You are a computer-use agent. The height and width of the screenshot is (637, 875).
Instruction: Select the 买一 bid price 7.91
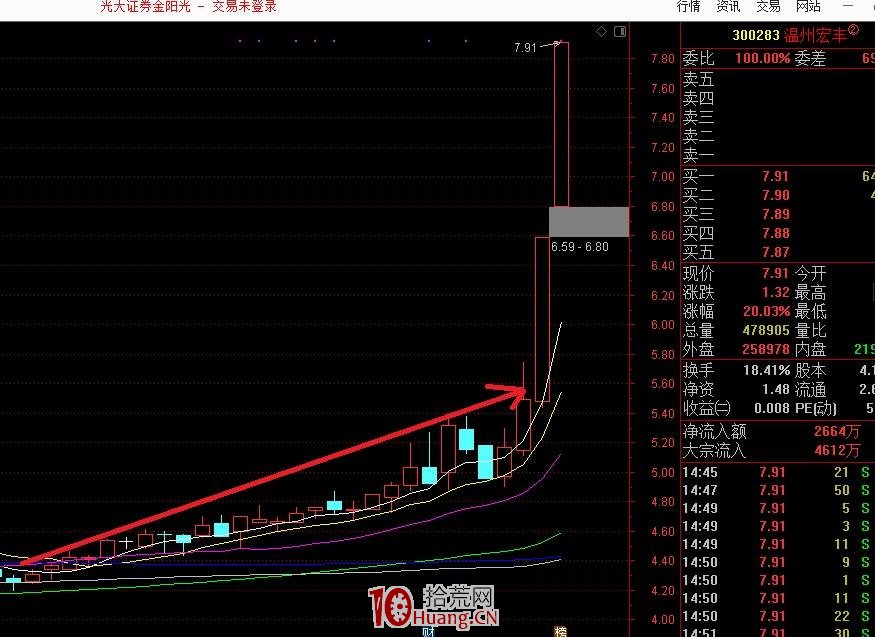pos(775,176)
